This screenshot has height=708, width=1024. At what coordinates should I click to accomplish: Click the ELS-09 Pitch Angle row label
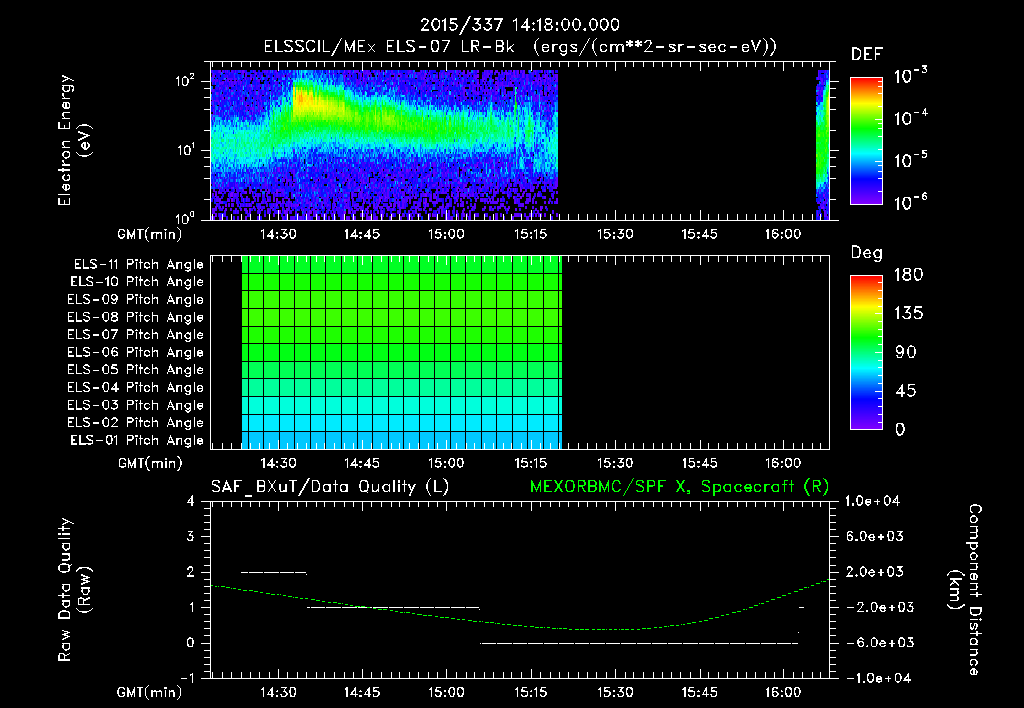coord(136,300)
